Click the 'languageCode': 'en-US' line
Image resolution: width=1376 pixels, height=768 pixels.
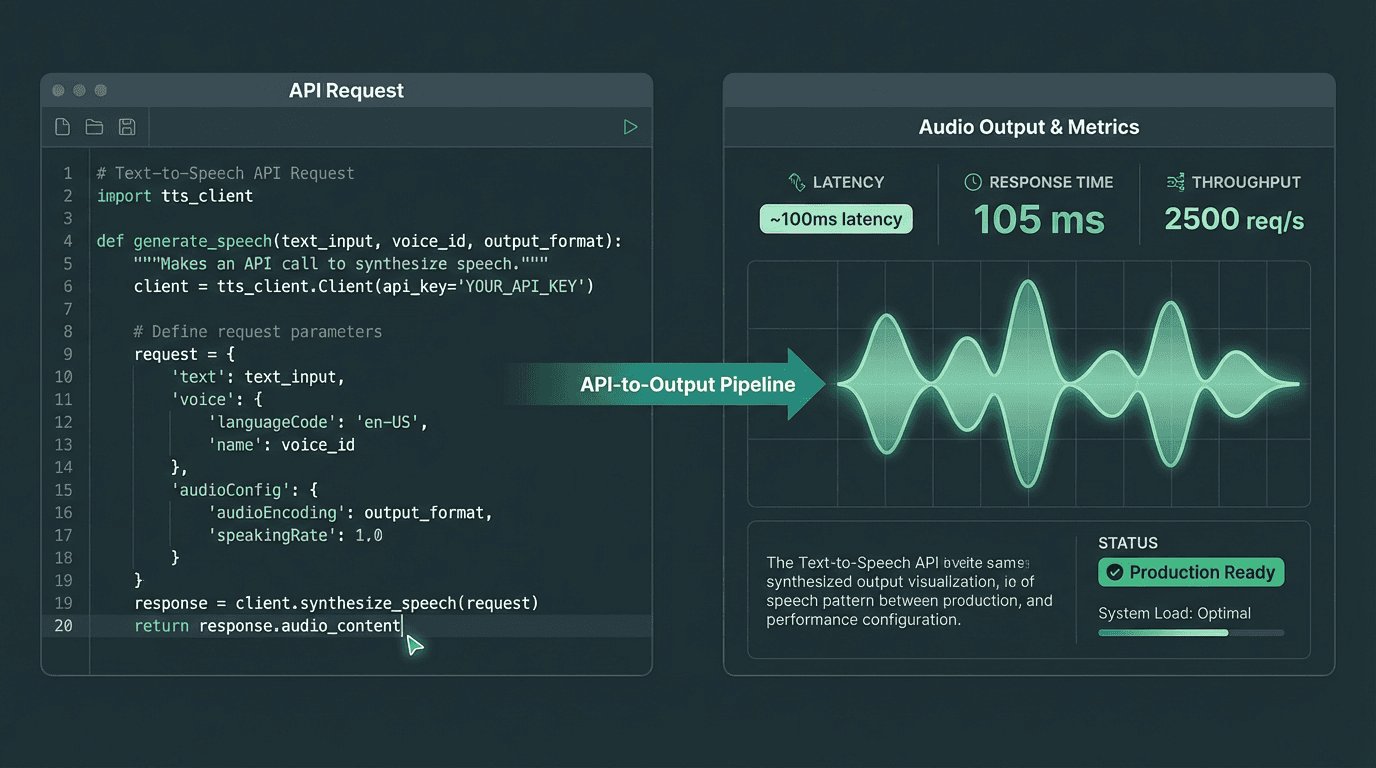(318, 422)
